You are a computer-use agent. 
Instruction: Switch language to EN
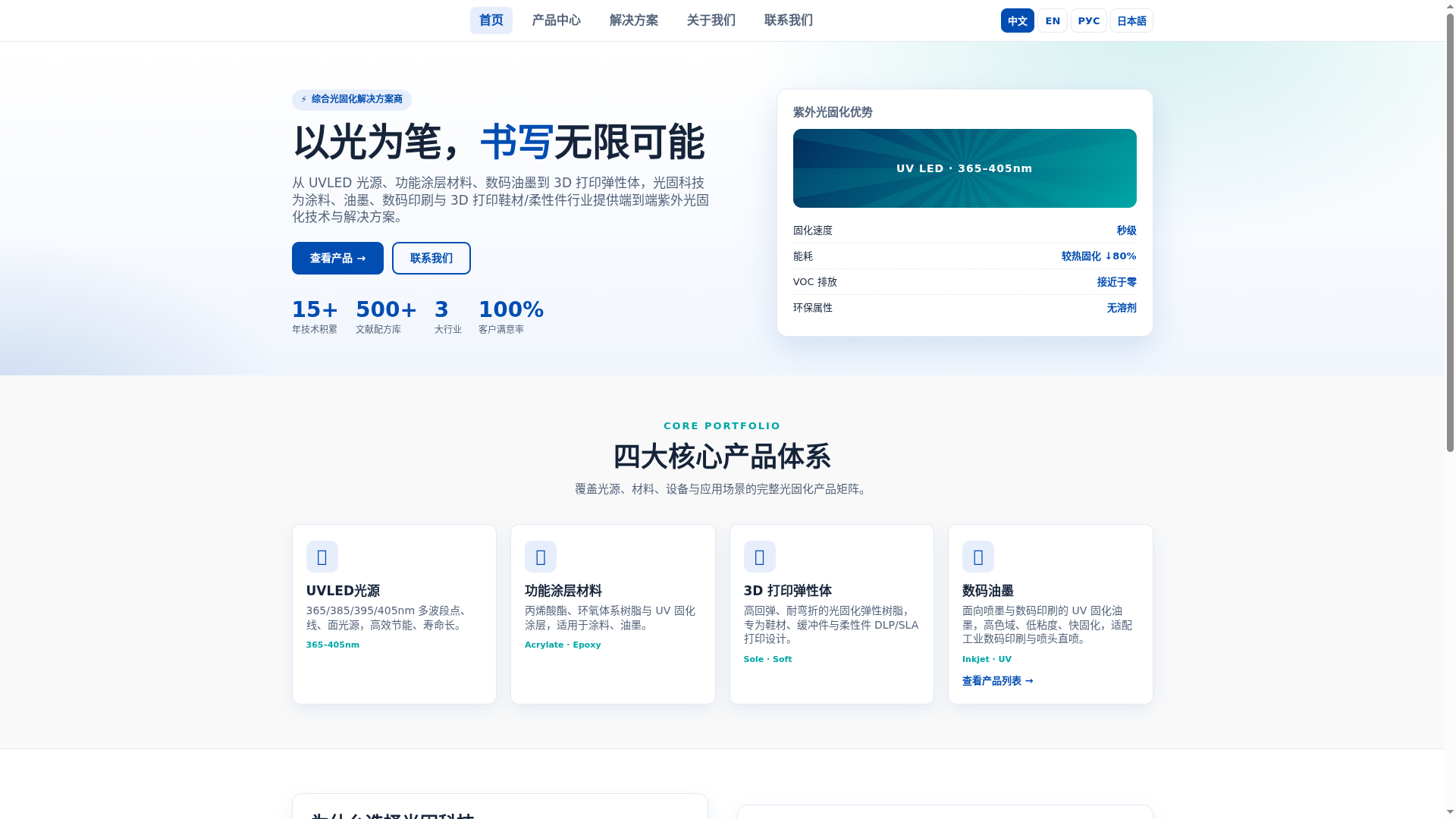point(1052,20)
